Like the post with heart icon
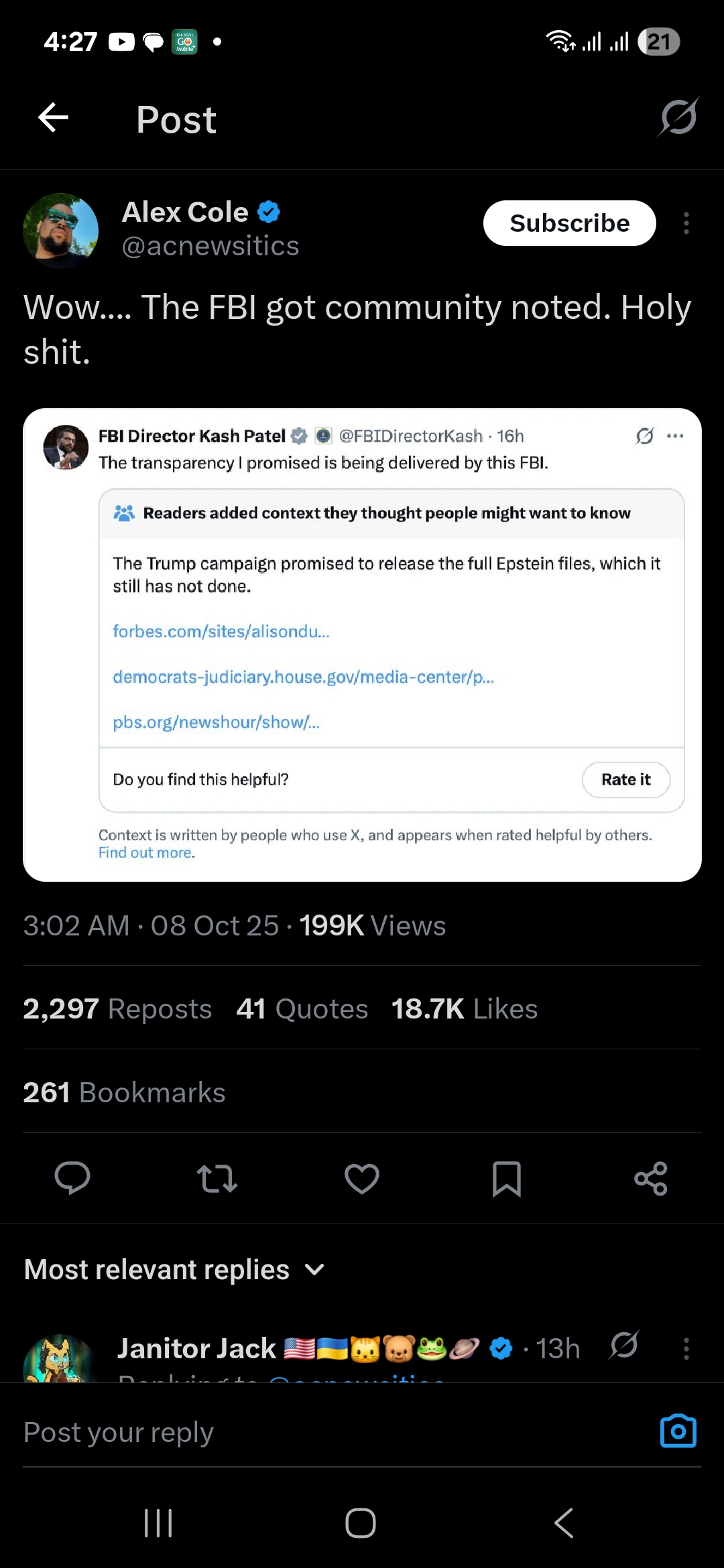Image resolution: width=724 pixels, height=1568 pixels. coord(362,1178)
